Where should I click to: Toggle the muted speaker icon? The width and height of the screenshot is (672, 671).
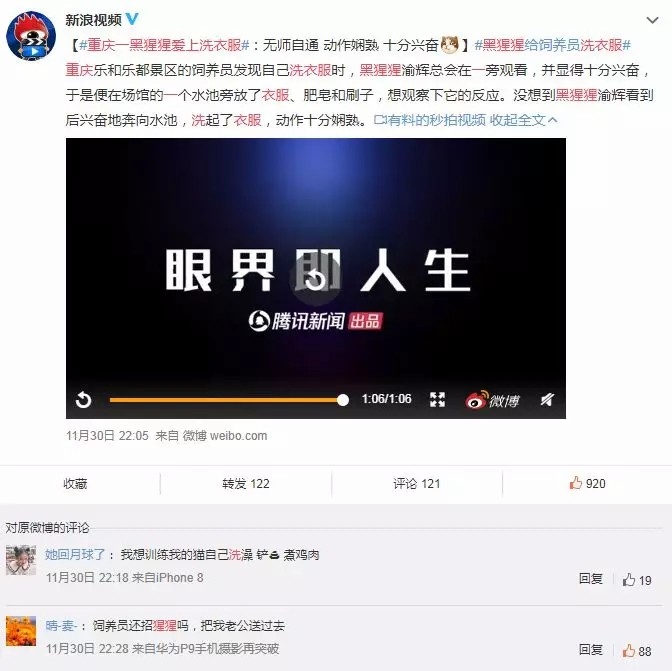coord(546,400)
